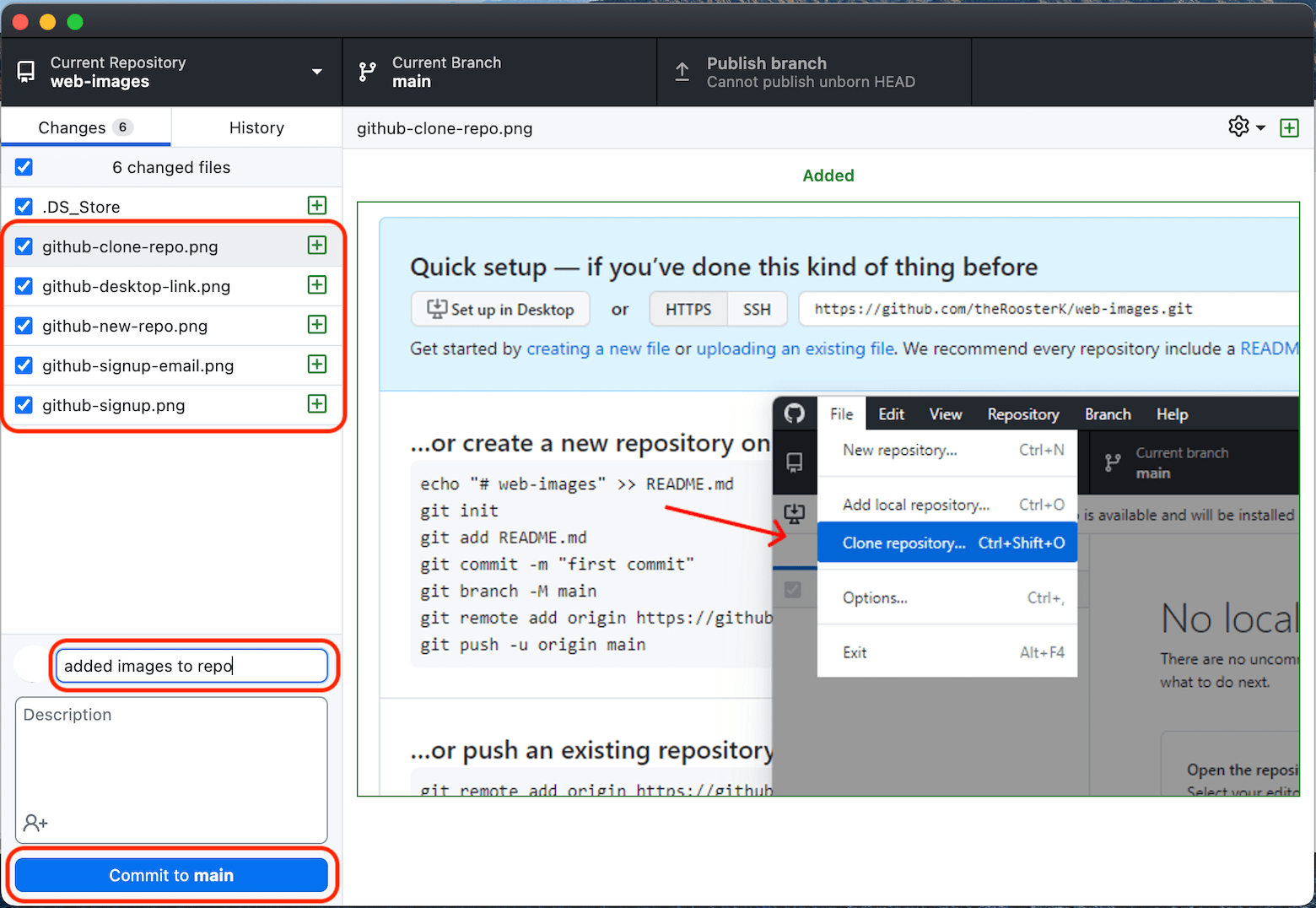1316x908 pixels.
Task: Click the '6 changed files' label
Action: pos(171,167)
